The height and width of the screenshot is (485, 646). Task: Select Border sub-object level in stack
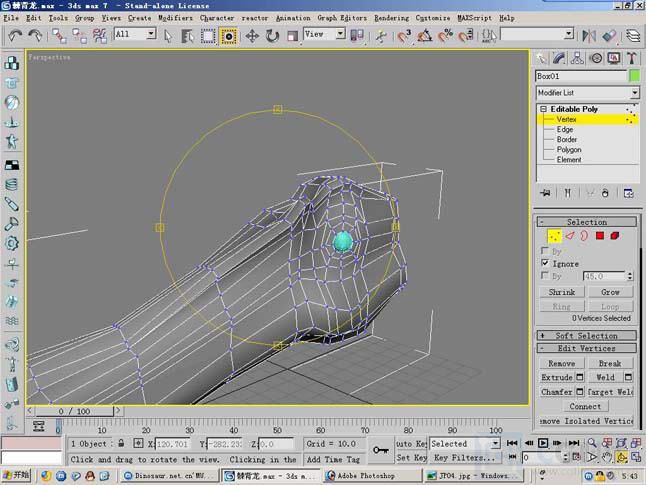pos(566,139)
